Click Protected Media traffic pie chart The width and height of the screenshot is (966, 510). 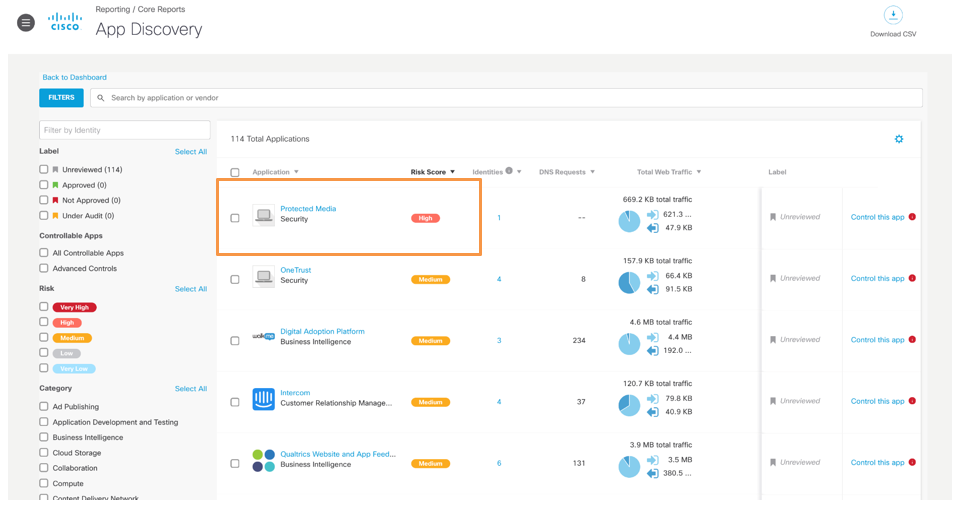[x=629, y=221]
